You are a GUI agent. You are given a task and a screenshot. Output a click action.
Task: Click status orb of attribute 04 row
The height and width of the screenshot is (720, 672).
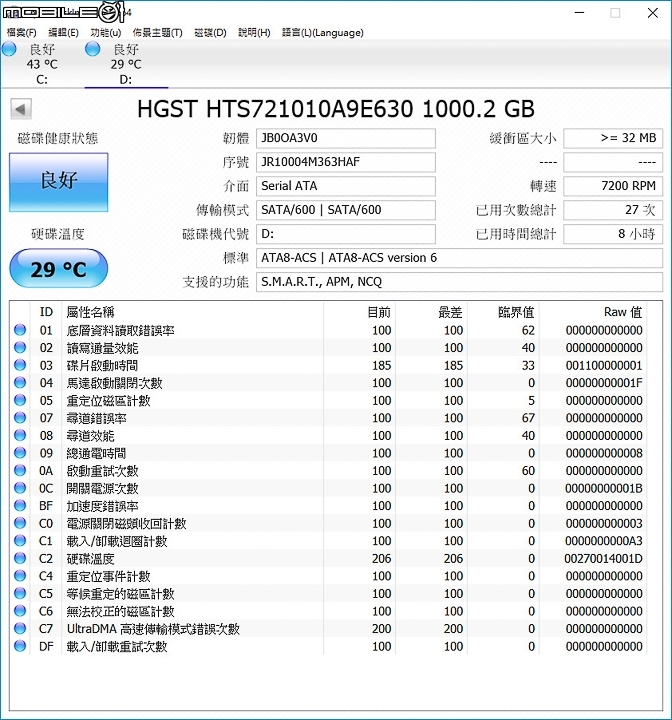point(20,382)
